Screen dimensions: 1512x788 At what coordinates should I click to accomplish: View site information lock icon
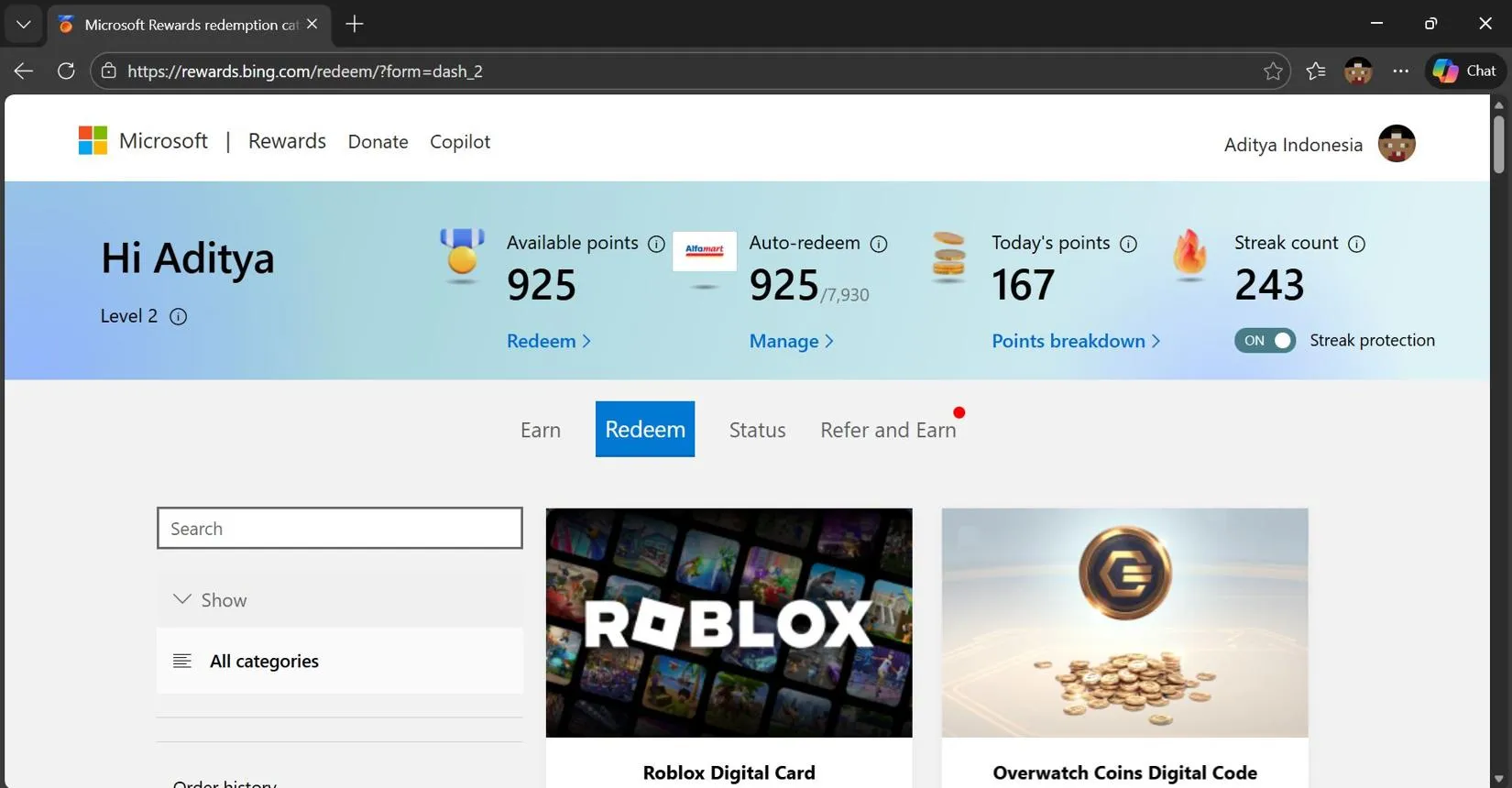[109, 71]
